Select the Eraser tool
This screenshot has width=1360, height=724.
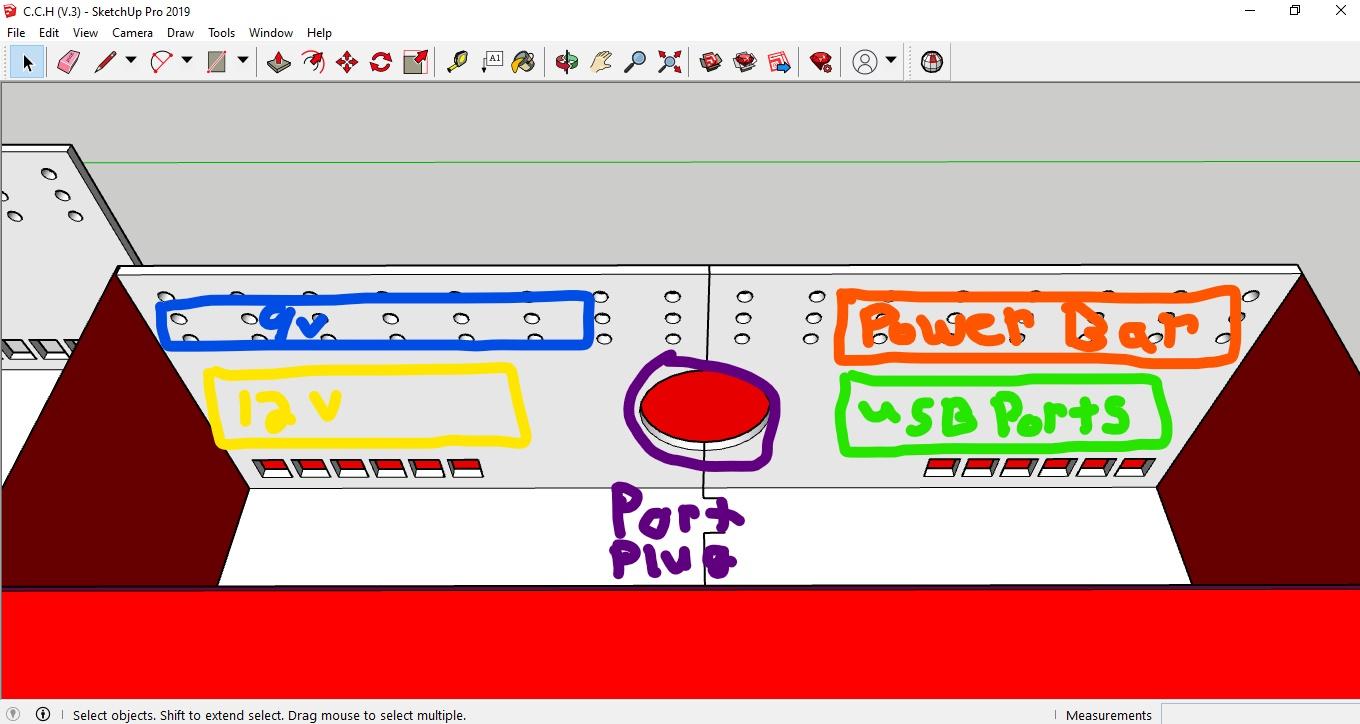pyautogui.click(x=67, y=62)
